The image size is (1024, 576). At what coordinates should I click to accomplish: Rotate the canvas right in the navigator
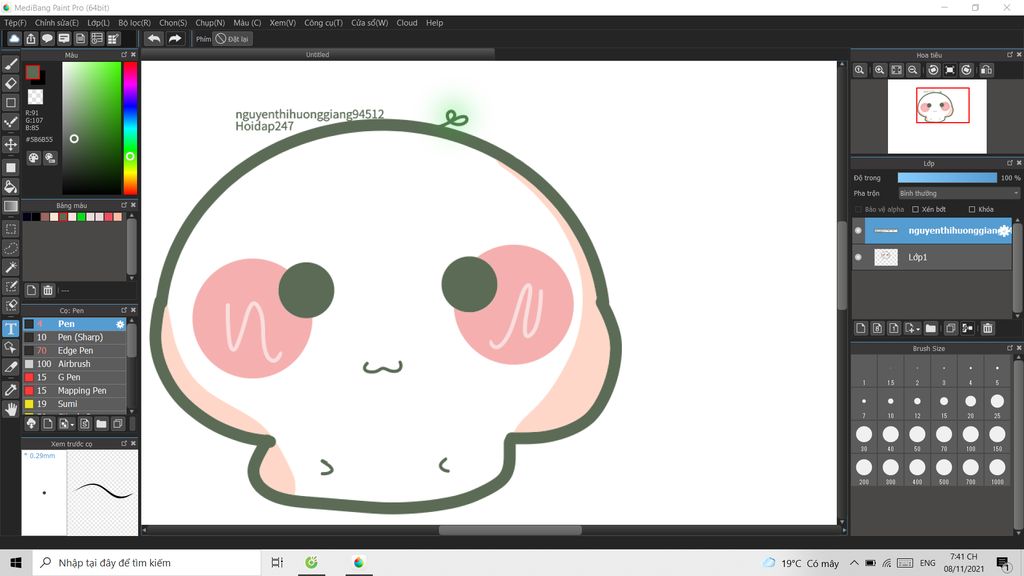[x=967, y=70]
